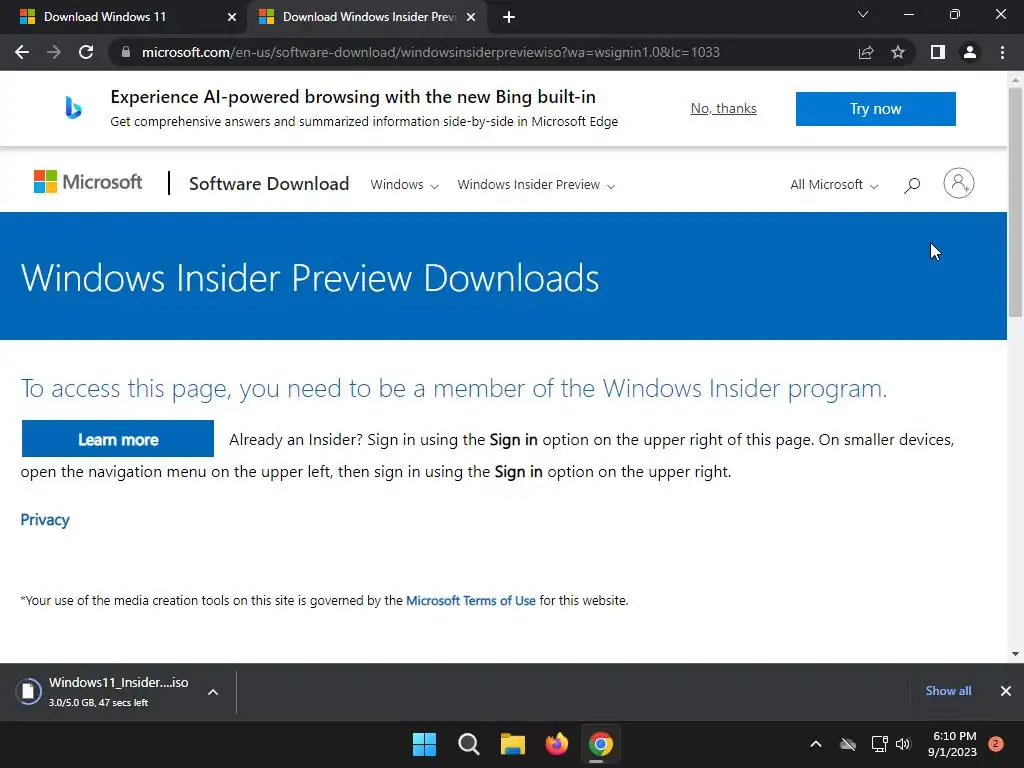The height and width of the screenshot is (768, 1024).
Task: Go back to the previous page
Action: (x=22, y=52)
